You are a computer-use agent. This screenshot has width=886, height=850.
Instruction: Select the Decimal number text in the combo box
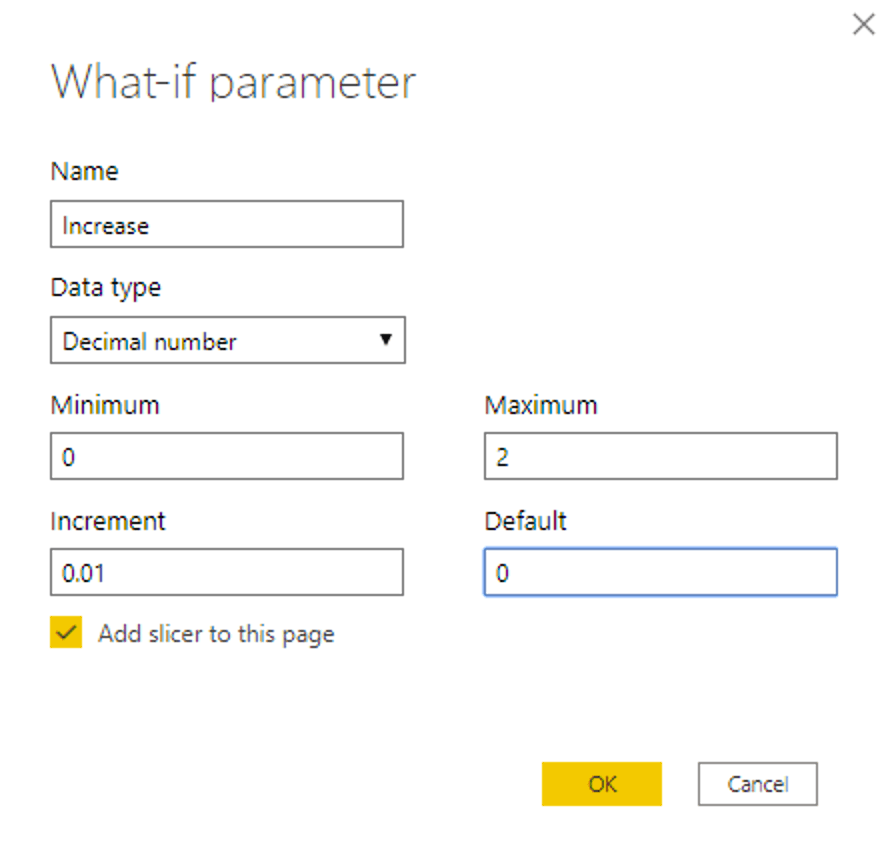(x=149, y=342)
